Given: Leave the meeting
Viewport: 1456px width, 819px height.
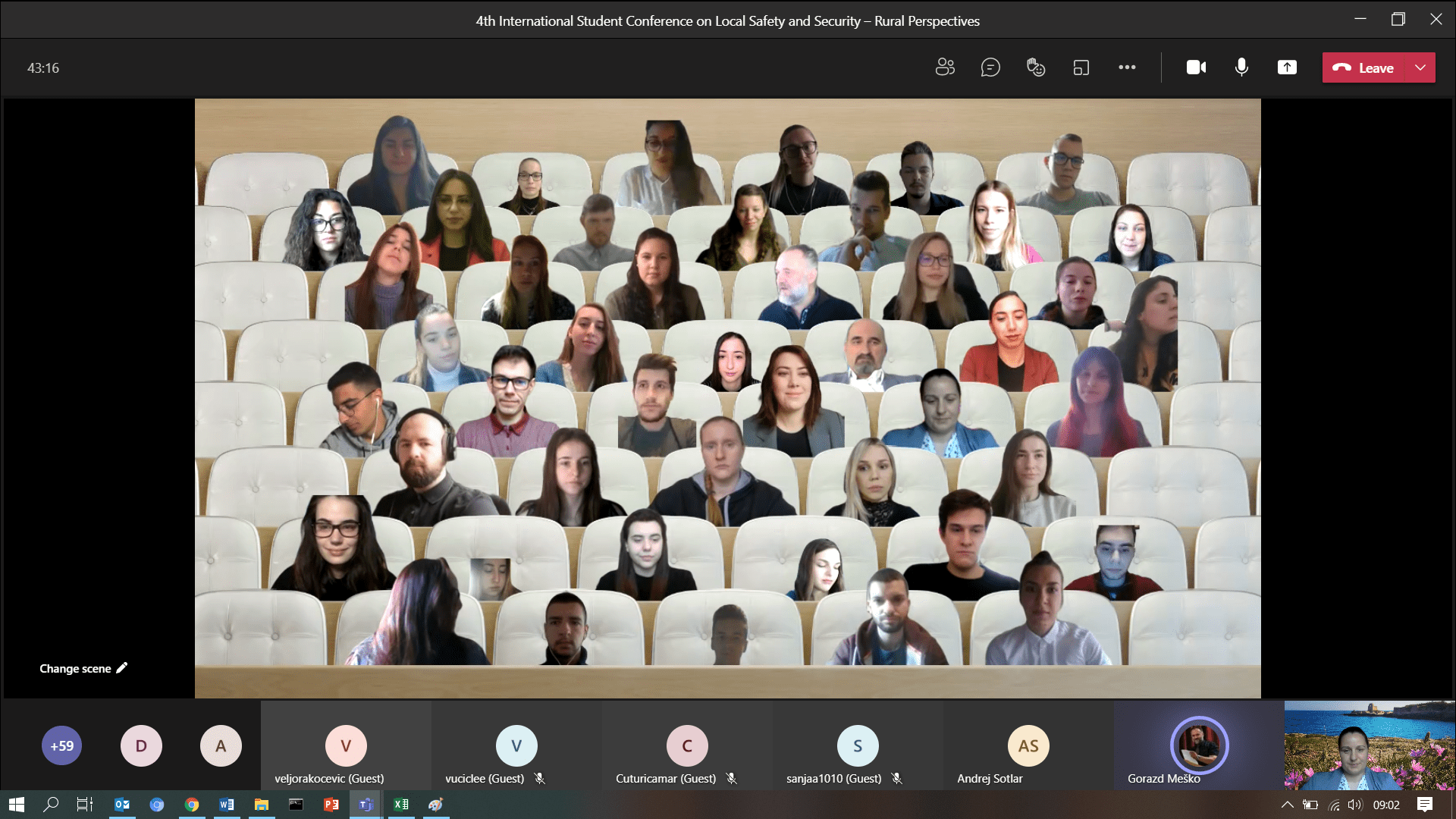Looking at the screenshot, I should 1364,67.
